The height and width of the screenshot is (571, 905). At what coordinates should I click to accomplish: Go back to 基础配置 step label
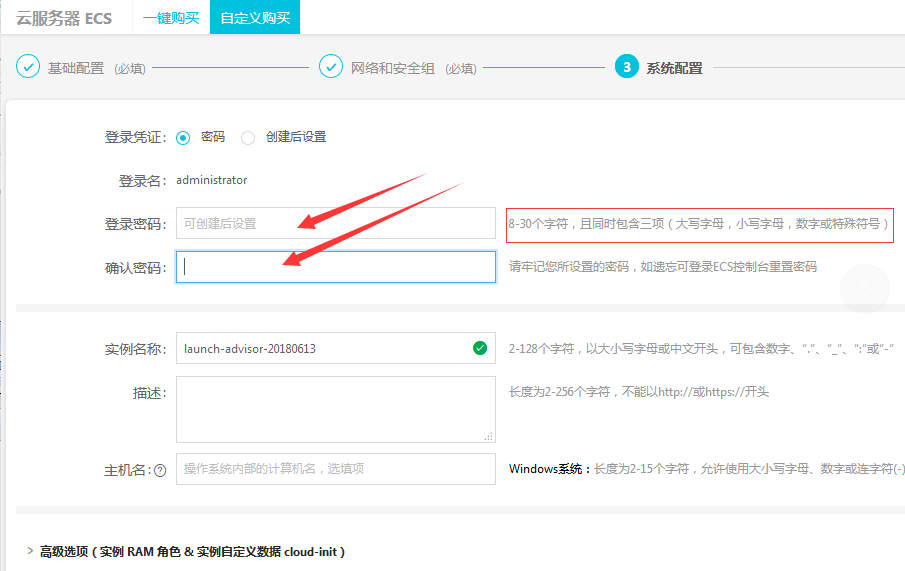pos(76,68)
